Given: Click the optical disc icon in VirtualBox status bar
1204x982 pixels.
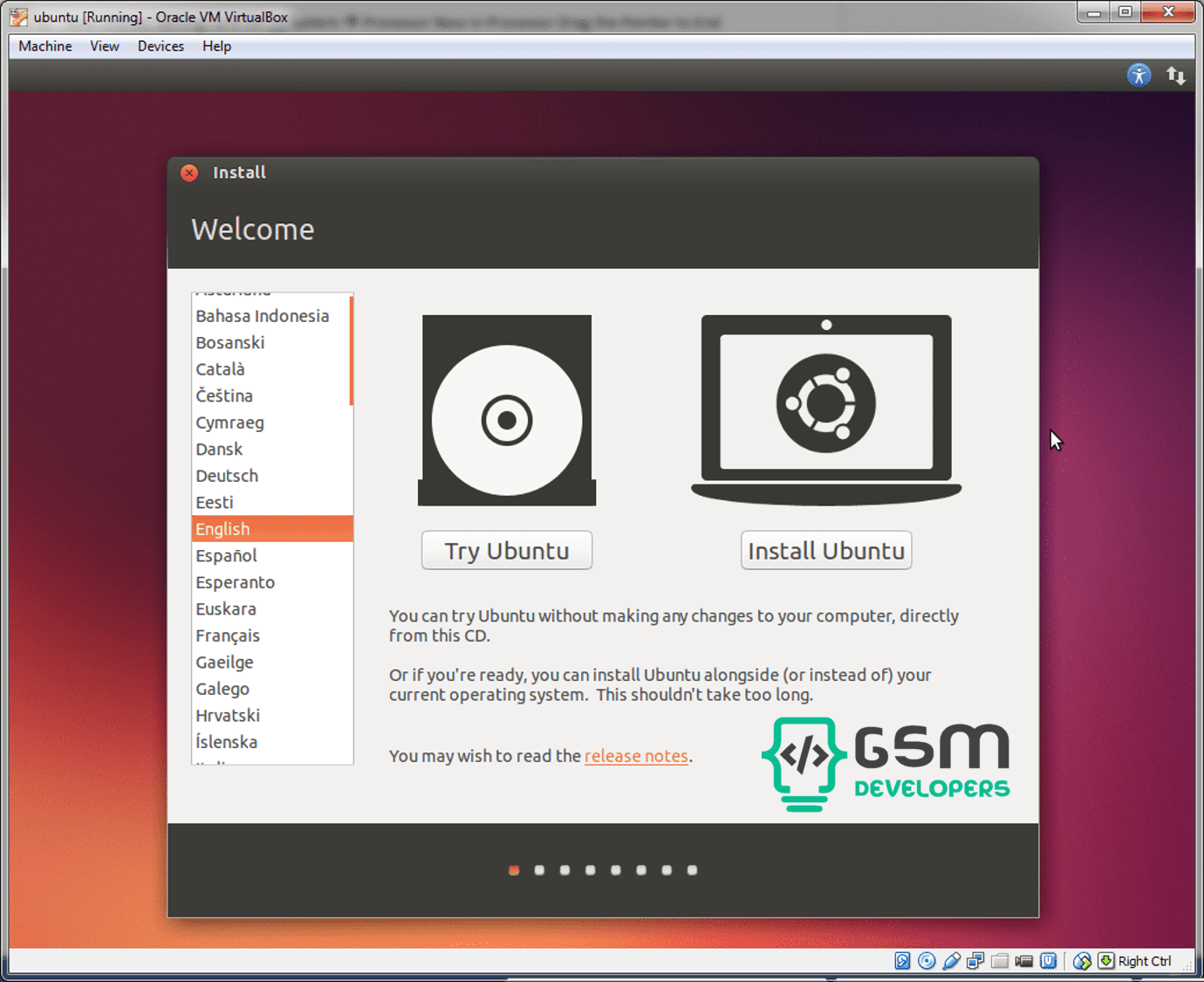Looking at the screenshot, I should click(927, 961).
